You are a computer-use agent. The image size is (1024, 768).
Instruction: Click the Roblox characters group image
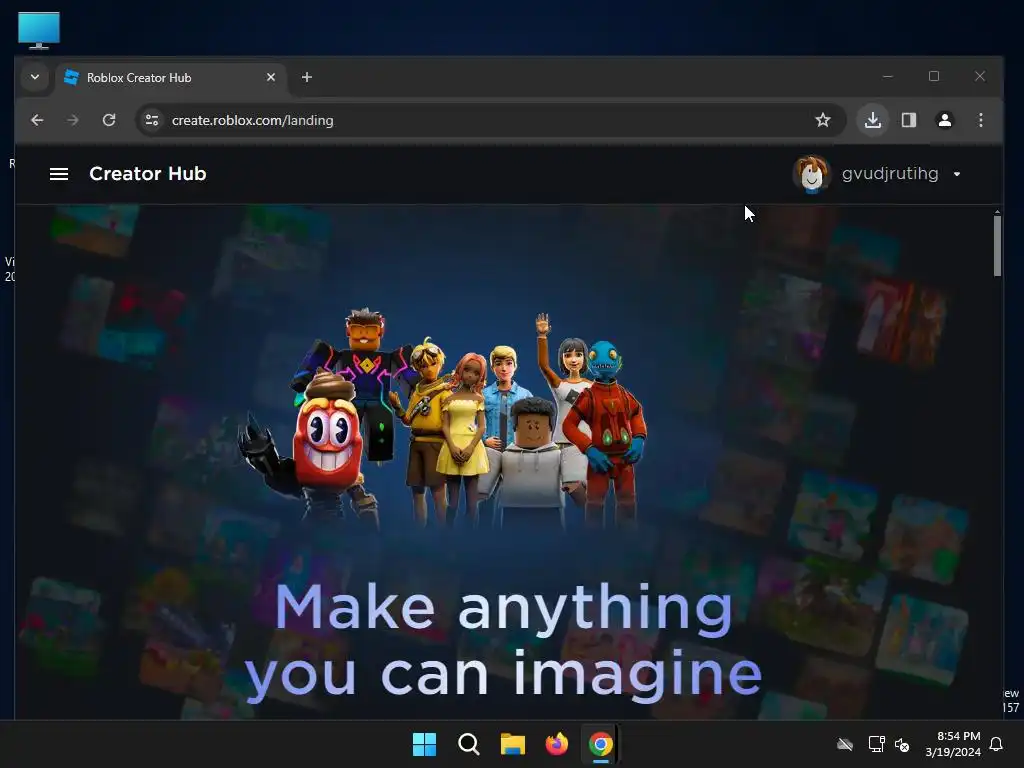pos(441,417)
